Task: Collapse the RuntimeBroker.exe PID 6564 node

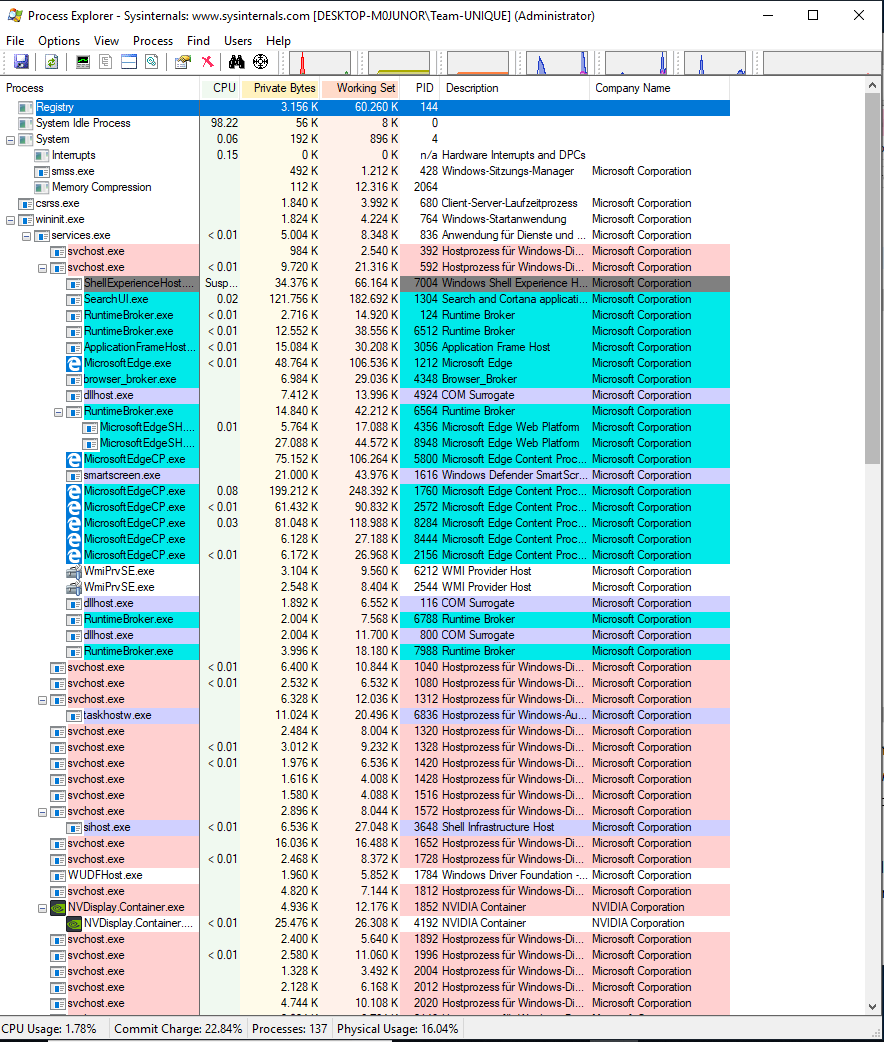Action: pos(58,411)
